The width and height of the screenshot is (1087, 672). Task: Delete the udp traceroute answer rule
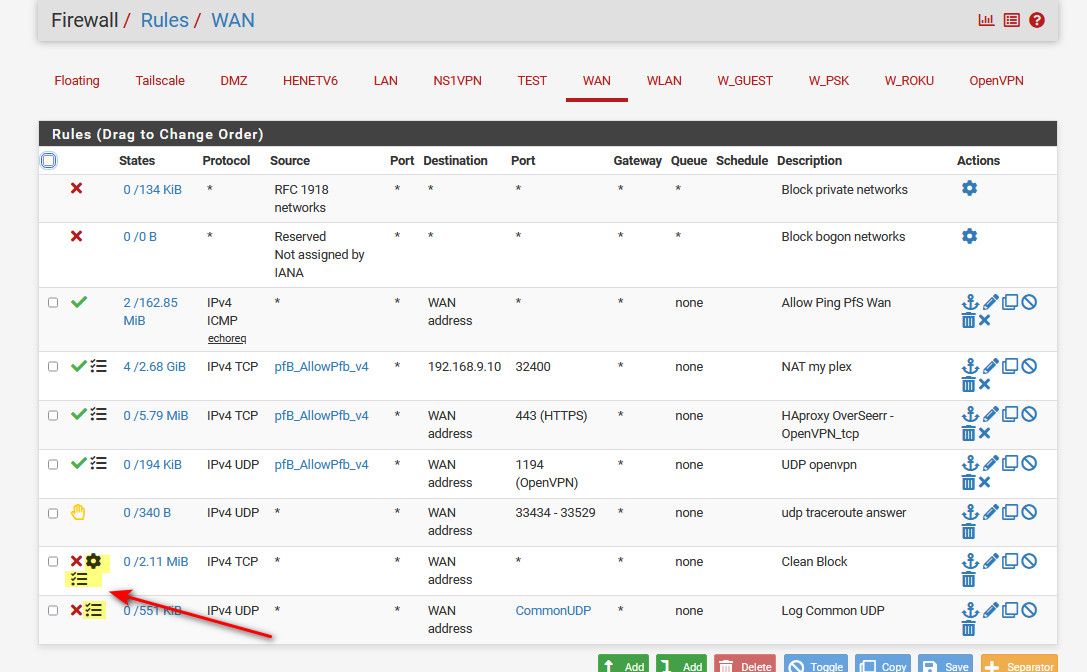tap(968, 531)
